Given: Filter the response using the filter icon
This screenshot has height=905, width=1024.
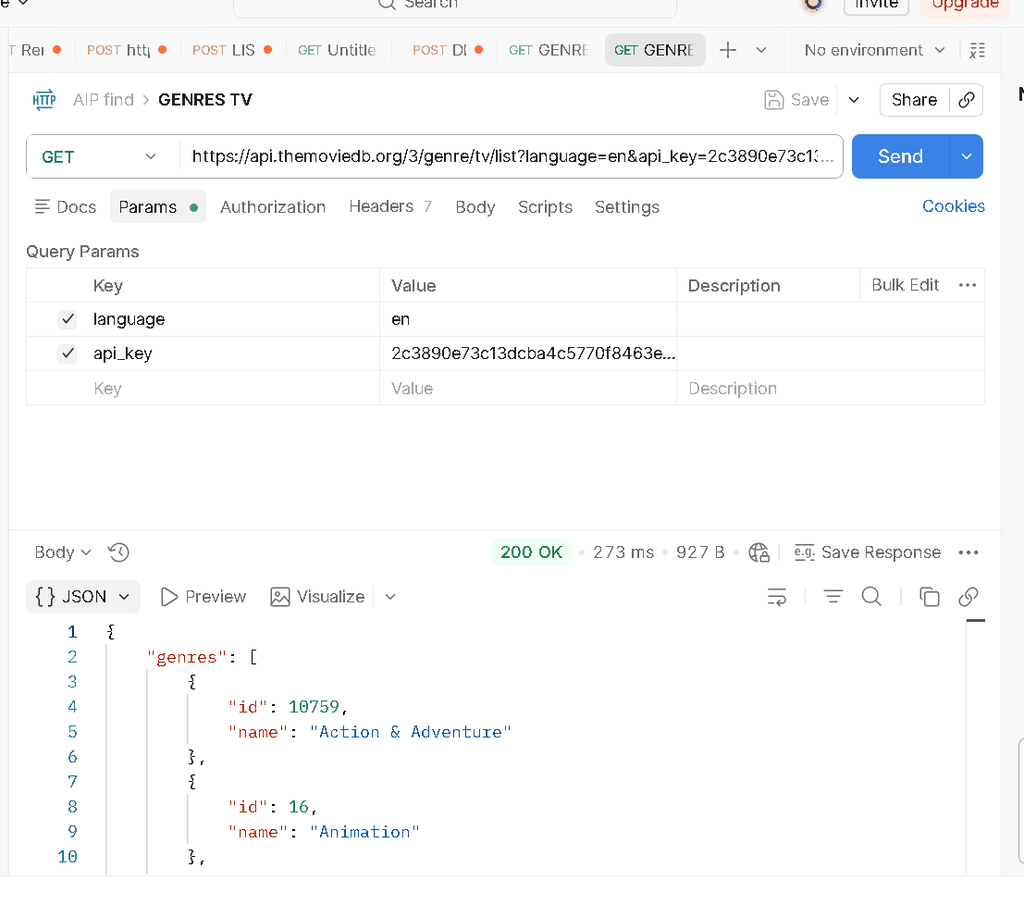Looking at the screenshot, I should point(833,597).
